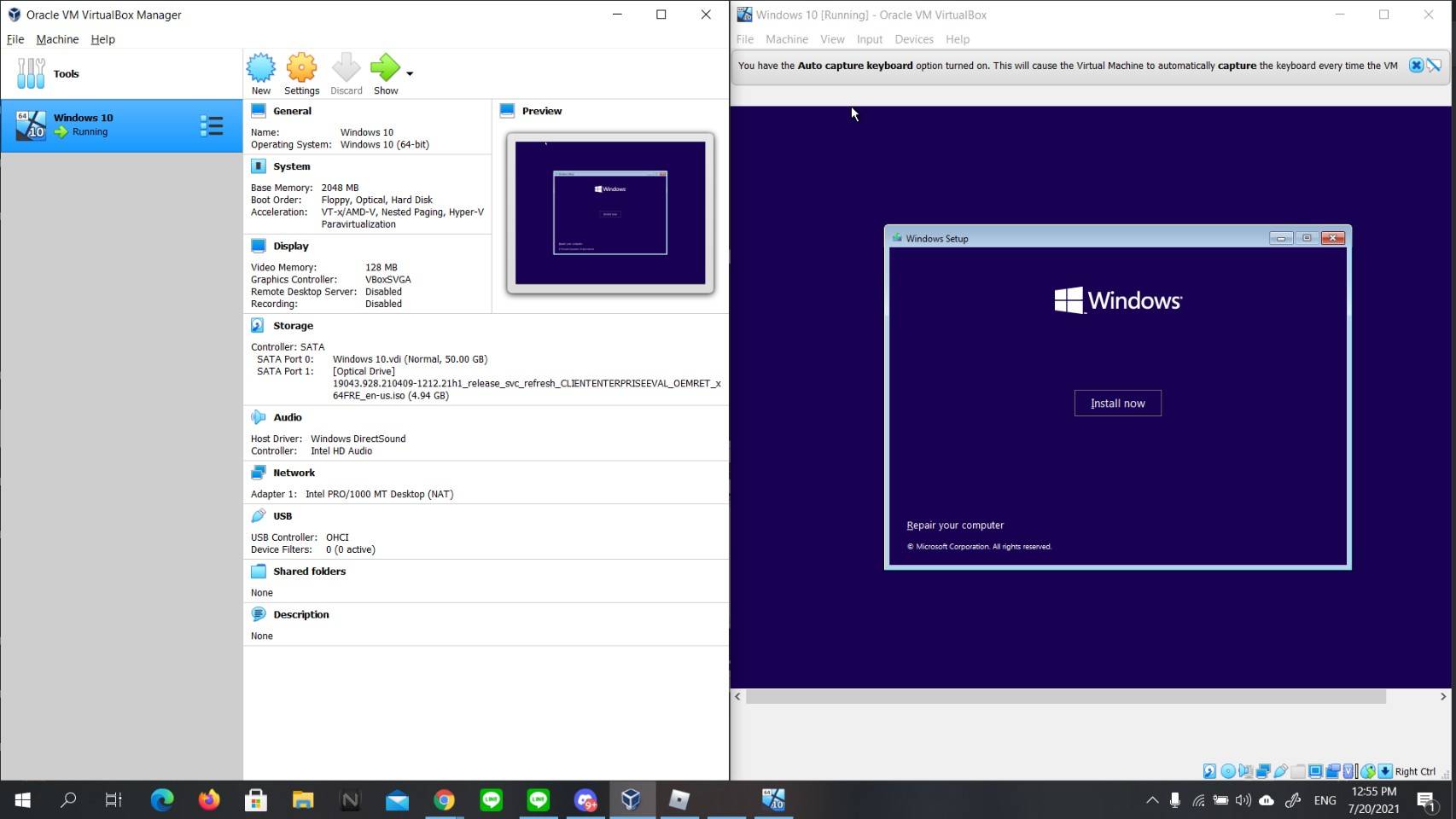Viewport: 1456px width, 819px height.
Task: Click the hard disk activity status icon
Action: click(x=1209, y=771)
